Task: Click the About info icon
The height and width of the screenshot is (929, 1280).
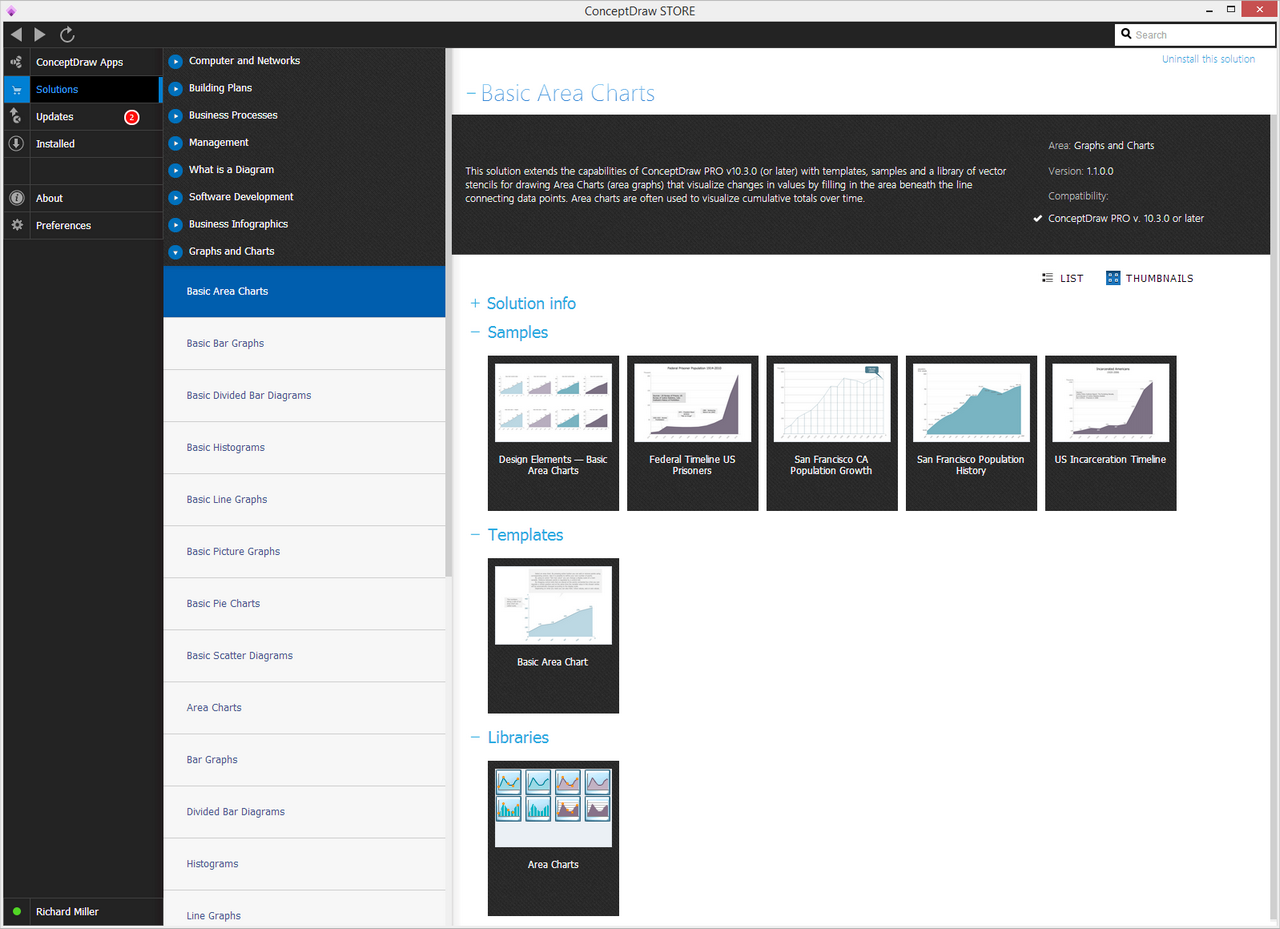Action: pos(16,198)
